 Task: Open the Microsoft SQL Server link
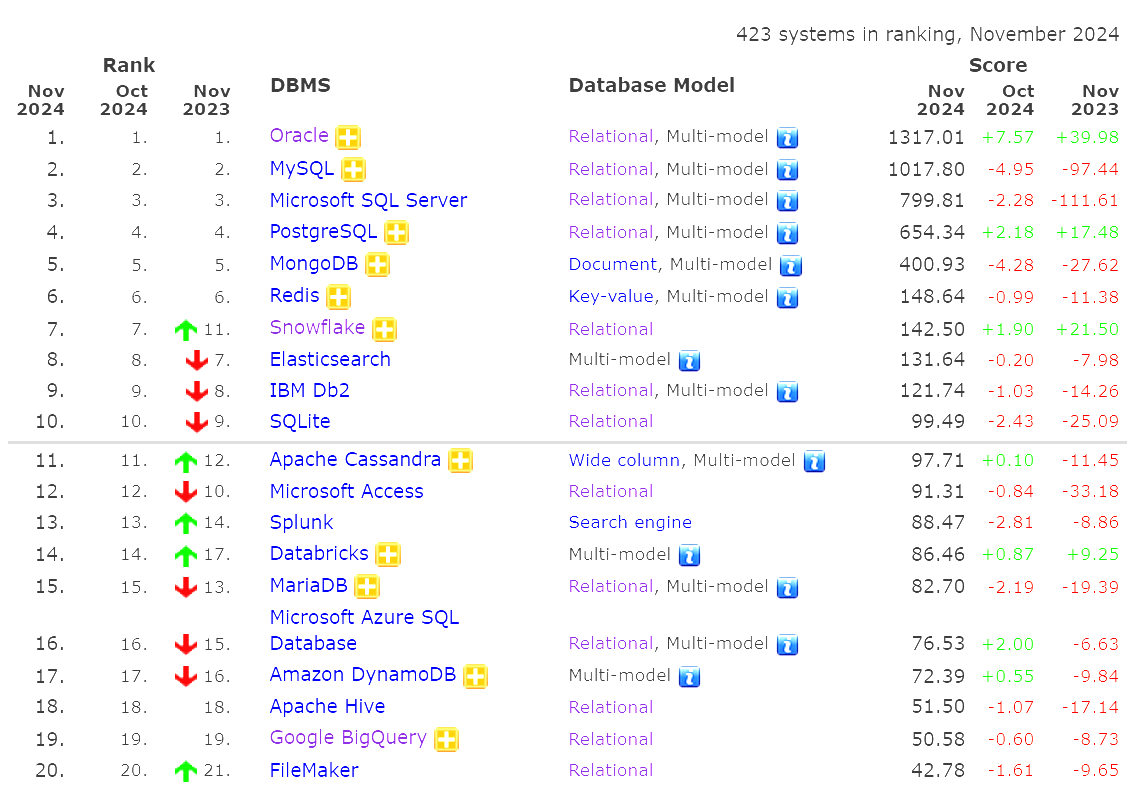pyautogui.click(x=368, y=200)
